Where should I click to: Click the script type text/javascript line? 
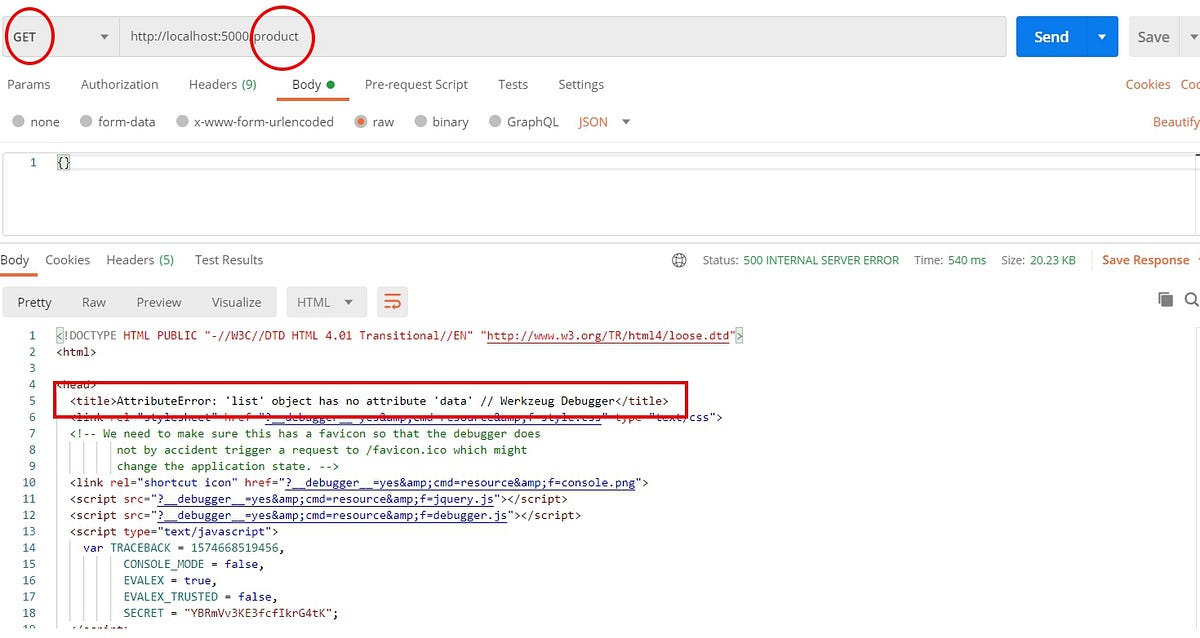point(174,532)
